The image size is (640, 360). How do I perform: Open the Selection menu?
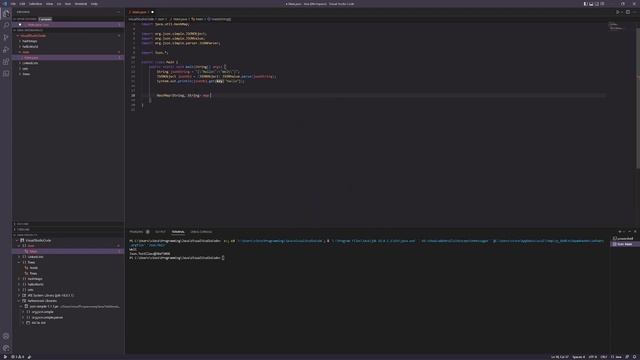[x=36, y=4]
